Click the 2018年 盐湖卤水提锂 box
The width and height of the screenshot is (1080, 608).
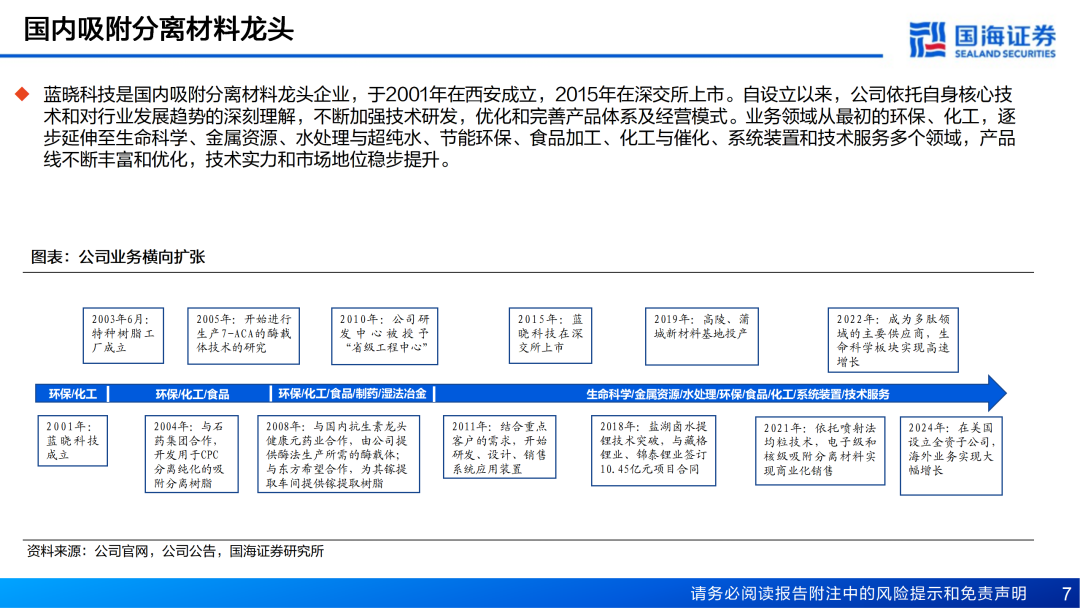649,447
